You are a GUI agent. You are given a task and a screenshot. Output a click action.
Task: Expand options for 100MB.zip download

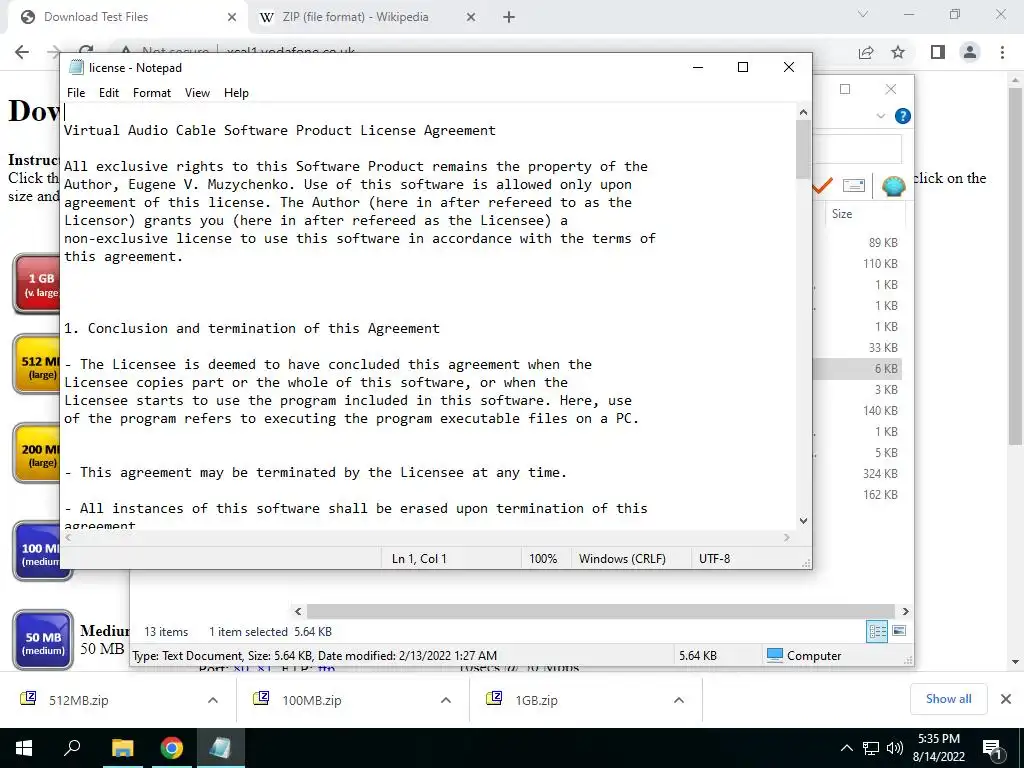coord(446,700)
